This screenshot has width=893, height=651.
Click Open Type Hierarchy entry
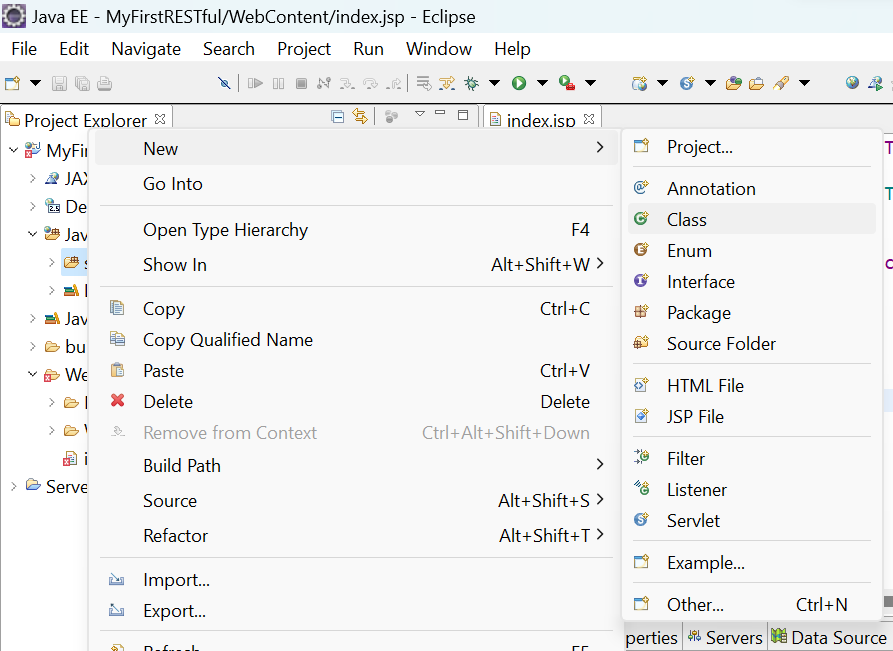pyautogui.click(x=356, y=230)
